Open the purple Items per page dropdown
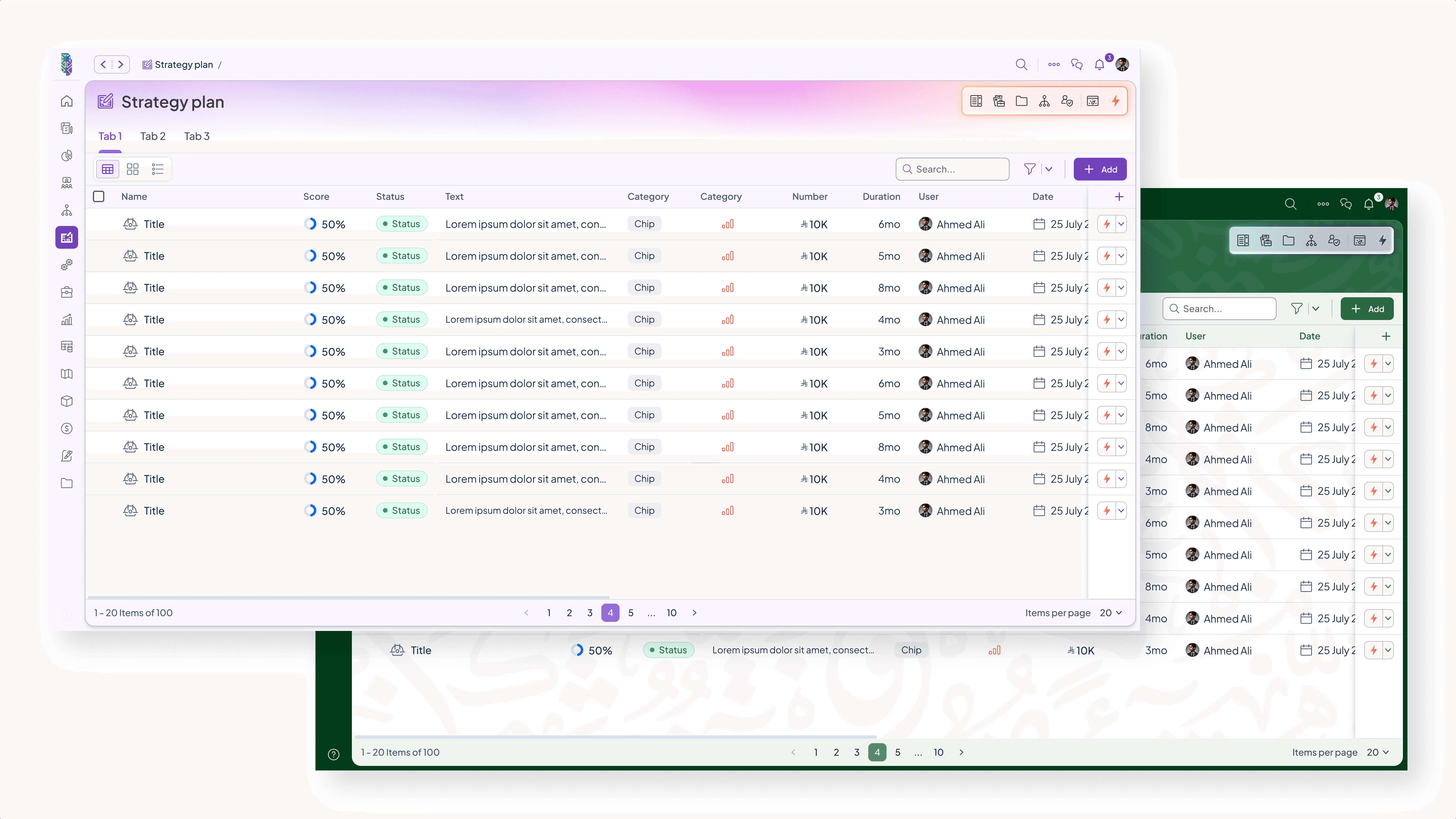Screen dimensions: 1456x819 click(x=1111, y=613)
